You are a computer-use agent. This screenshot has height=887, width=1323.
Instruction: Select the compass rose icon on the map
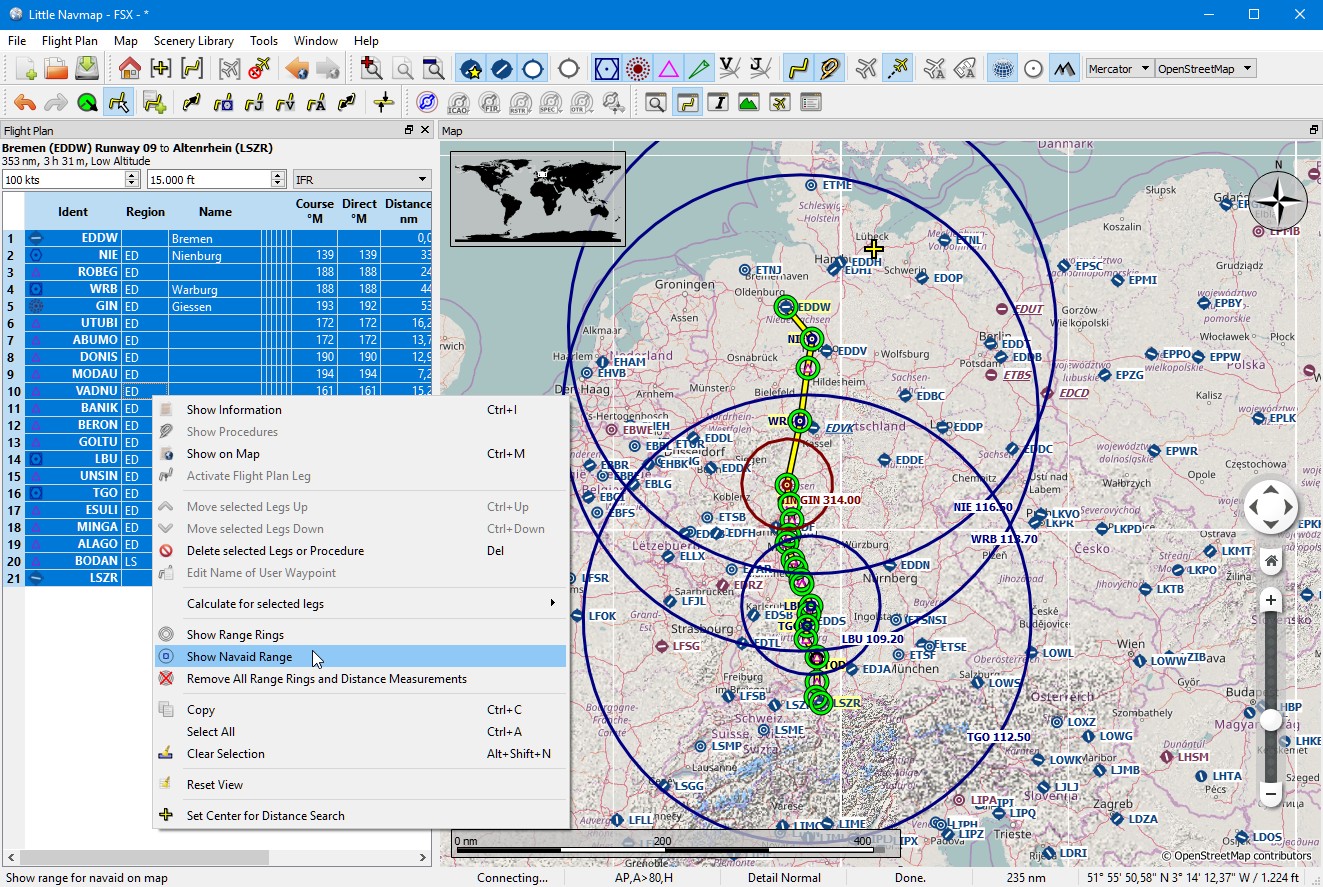[1277, 202]
